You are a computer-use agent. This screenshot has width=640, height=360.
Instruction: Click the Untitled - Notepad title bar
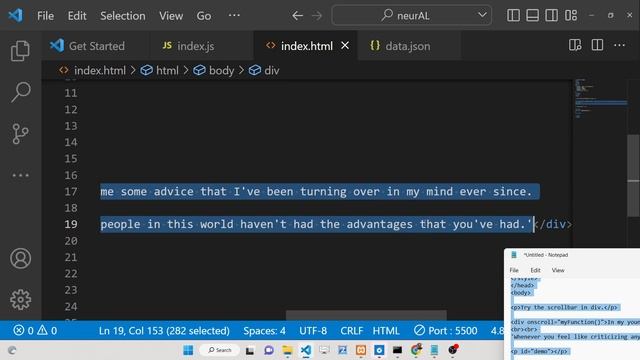572,255
